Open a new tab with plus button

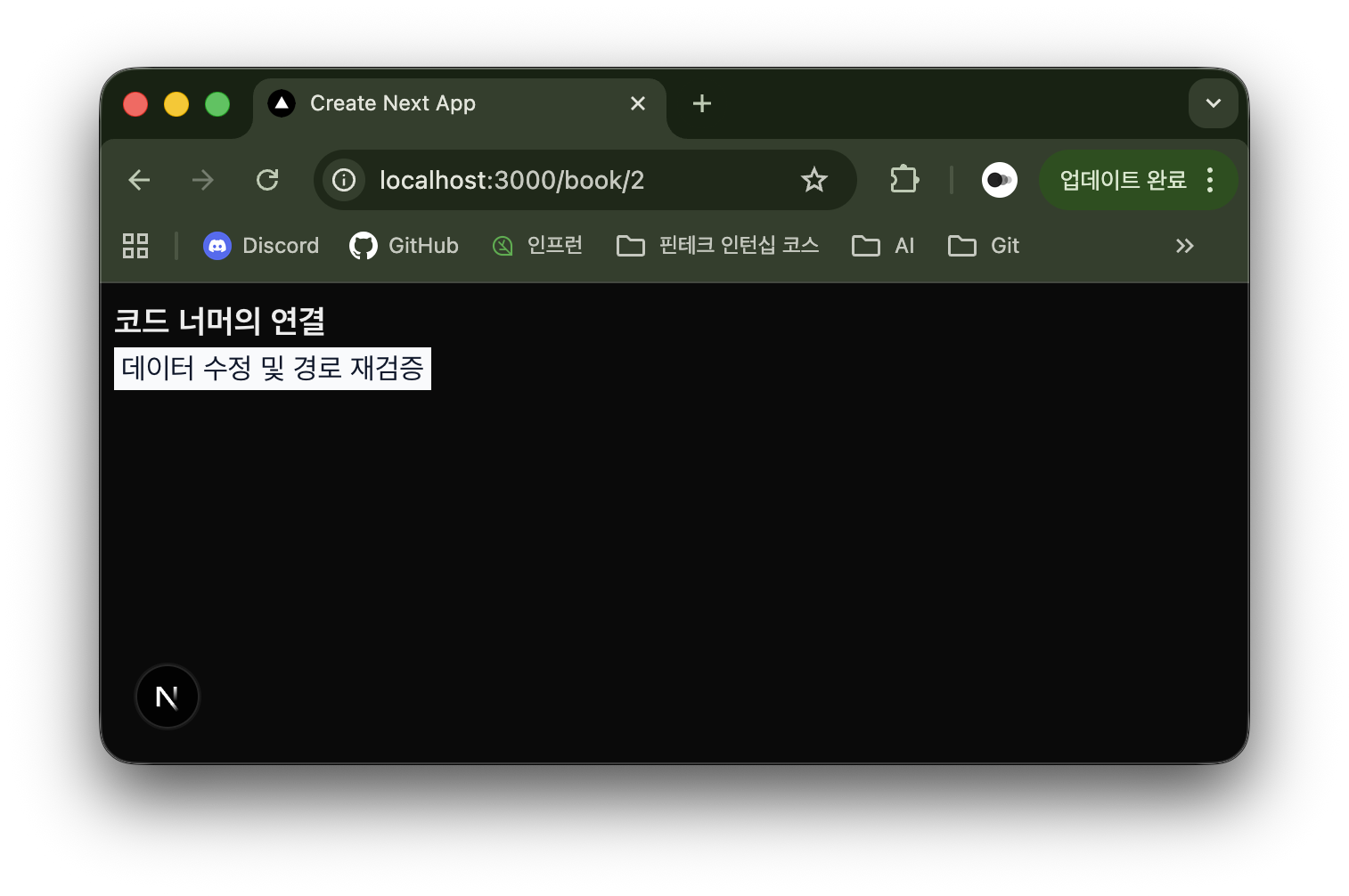[702, 103]
